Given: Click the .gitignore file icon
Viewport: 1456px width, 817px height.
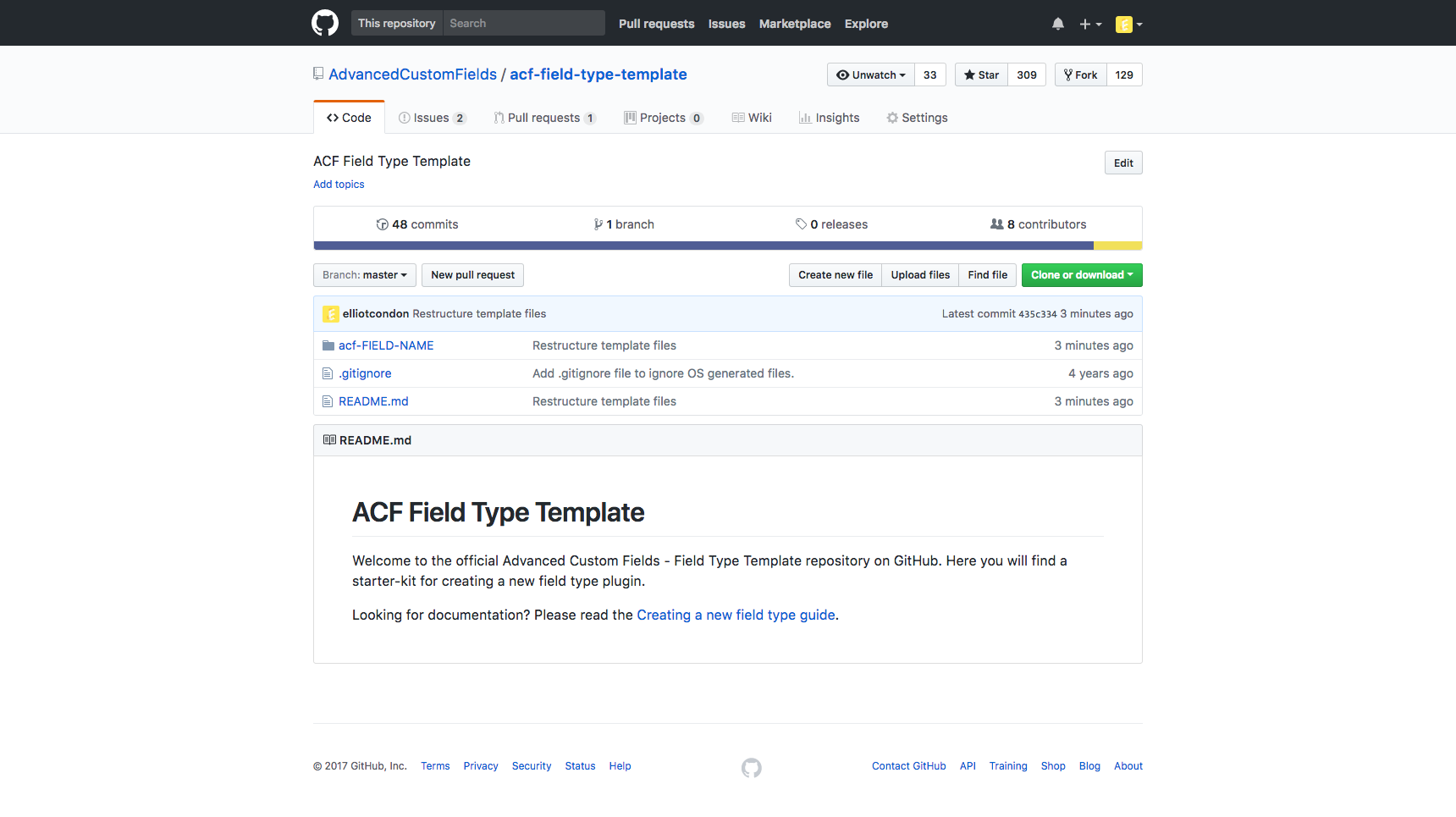Looking at the screenshot, I should (x=328, y=373).
